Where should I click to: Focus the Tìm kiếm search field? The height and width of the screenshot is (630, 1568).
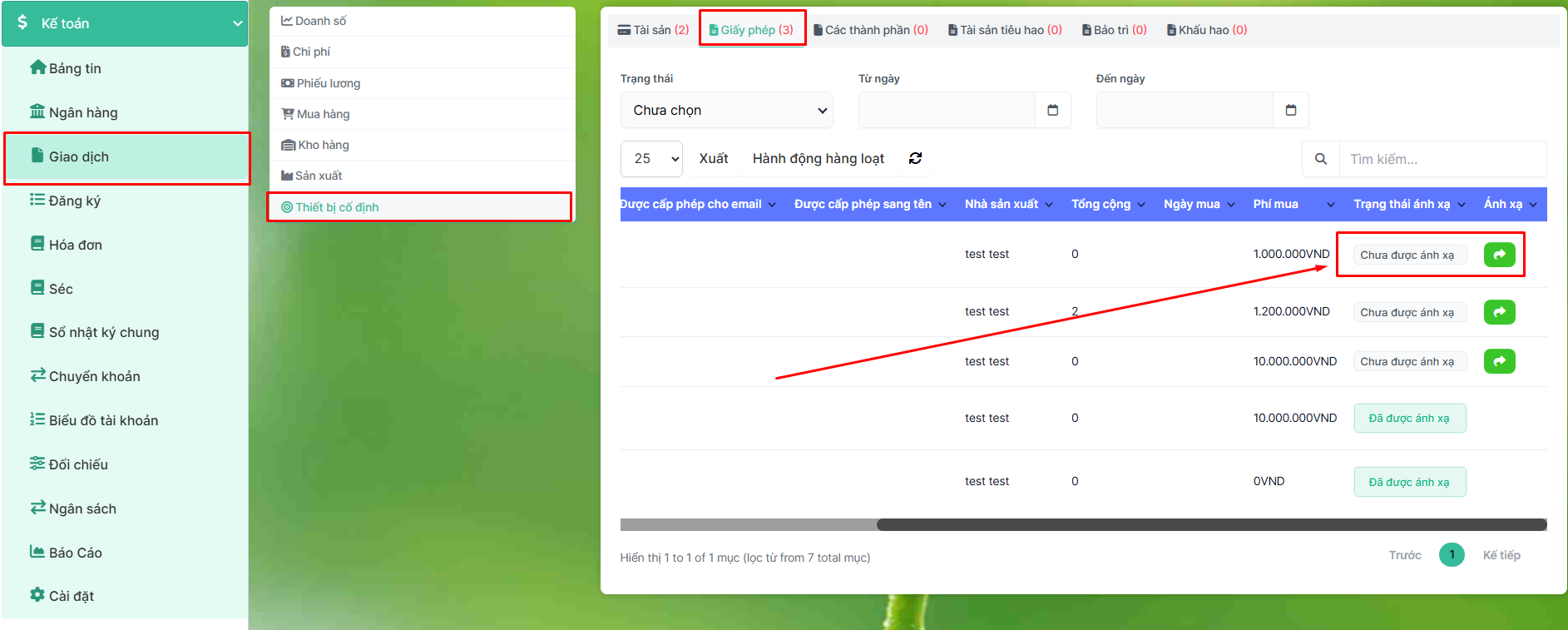pos(1442,159)
